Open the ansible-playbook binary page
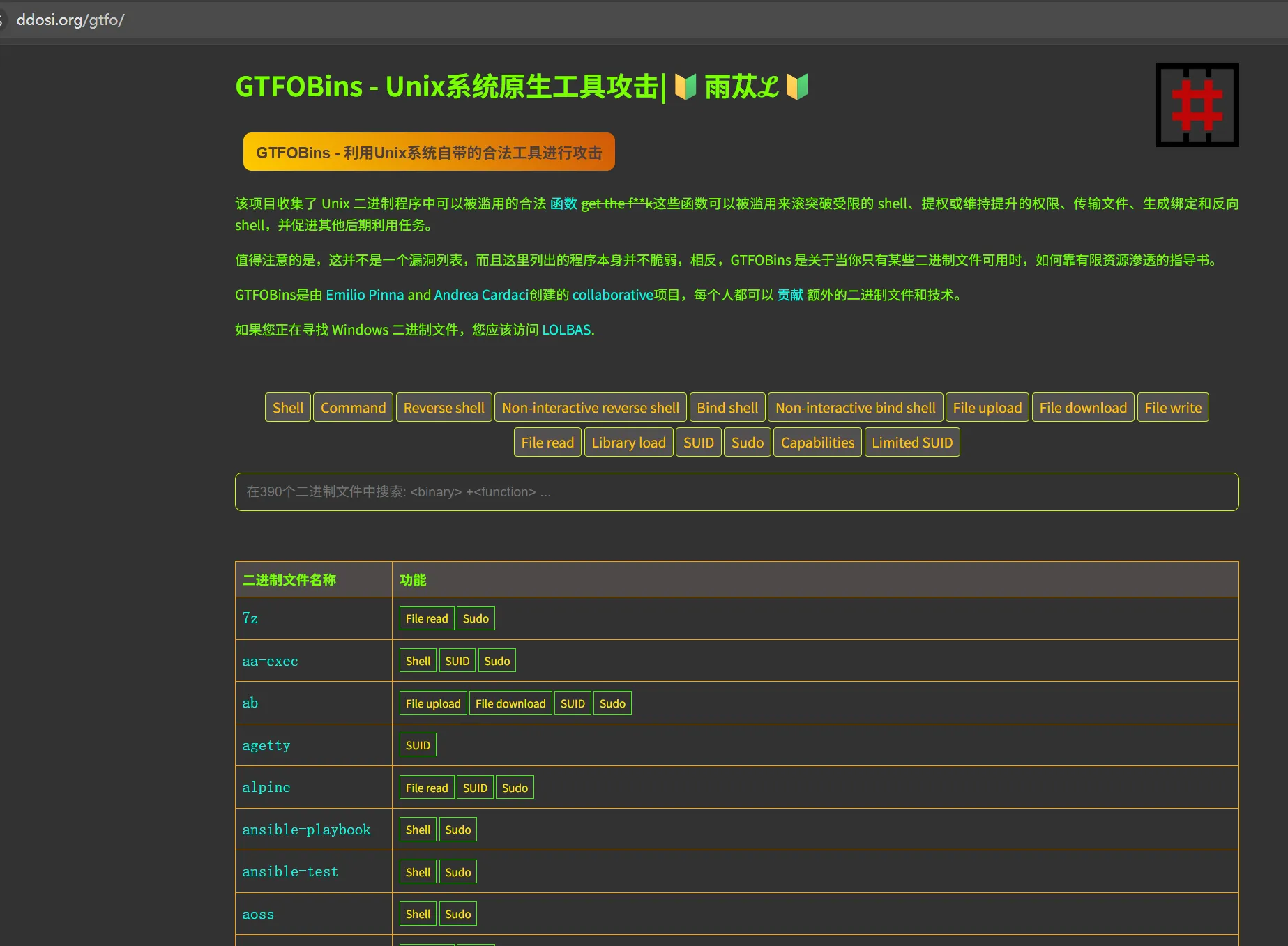The width and height of the screenshot is (1288, 946). [306, 830]
